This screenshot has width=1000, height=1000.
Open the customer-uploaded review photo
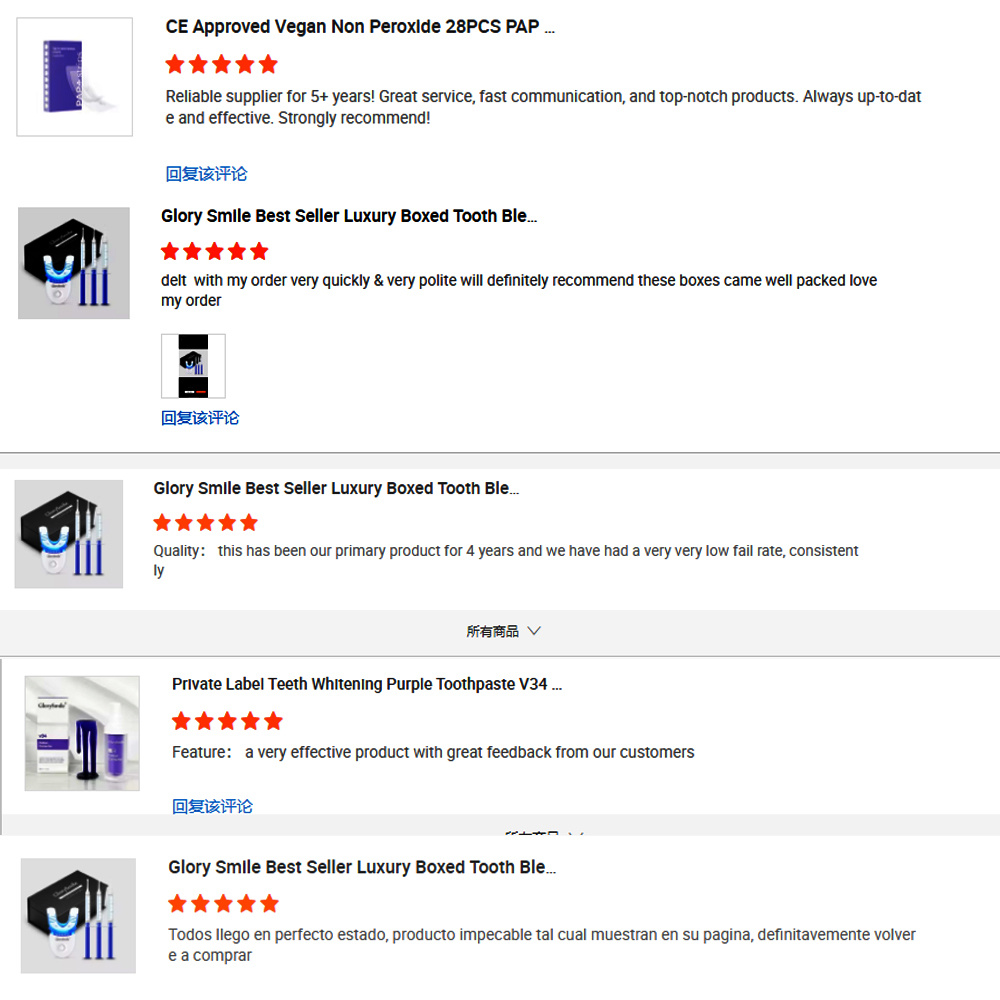193,366
